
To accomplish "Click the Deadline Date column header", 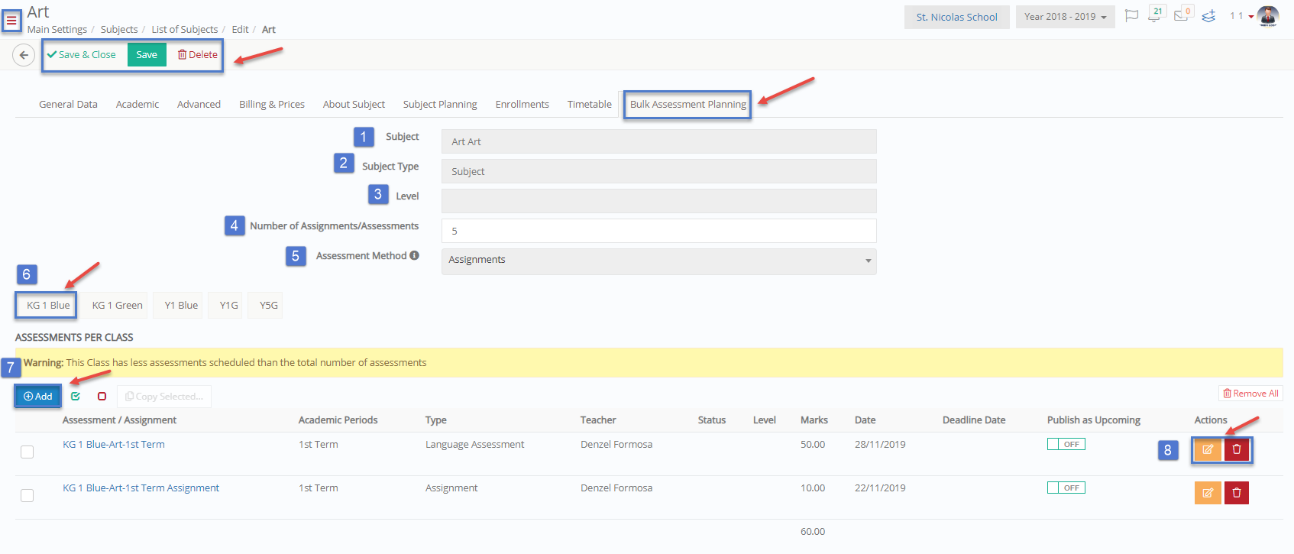I will pos(973,420).
